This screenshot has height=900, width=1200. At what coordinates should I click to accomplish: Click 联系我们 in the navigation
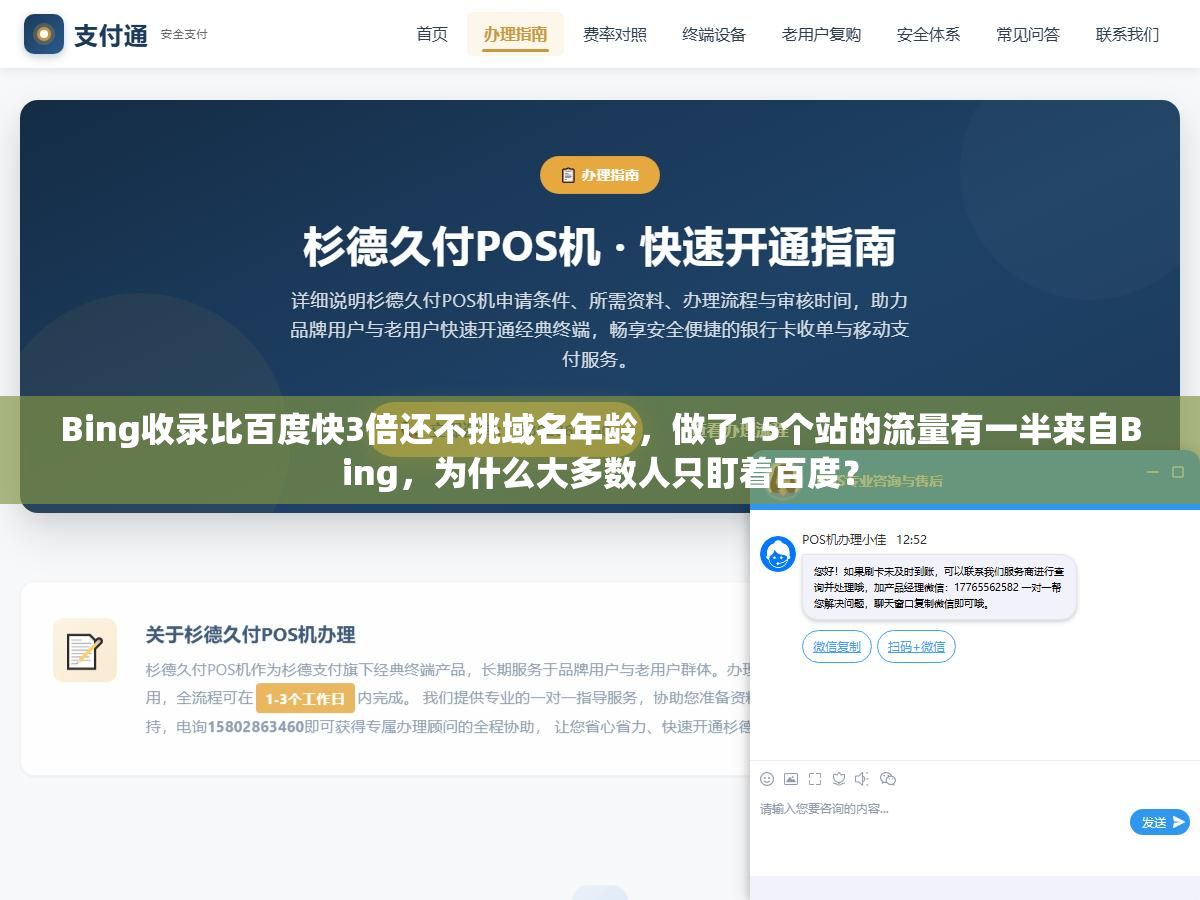pos(1127,34)
